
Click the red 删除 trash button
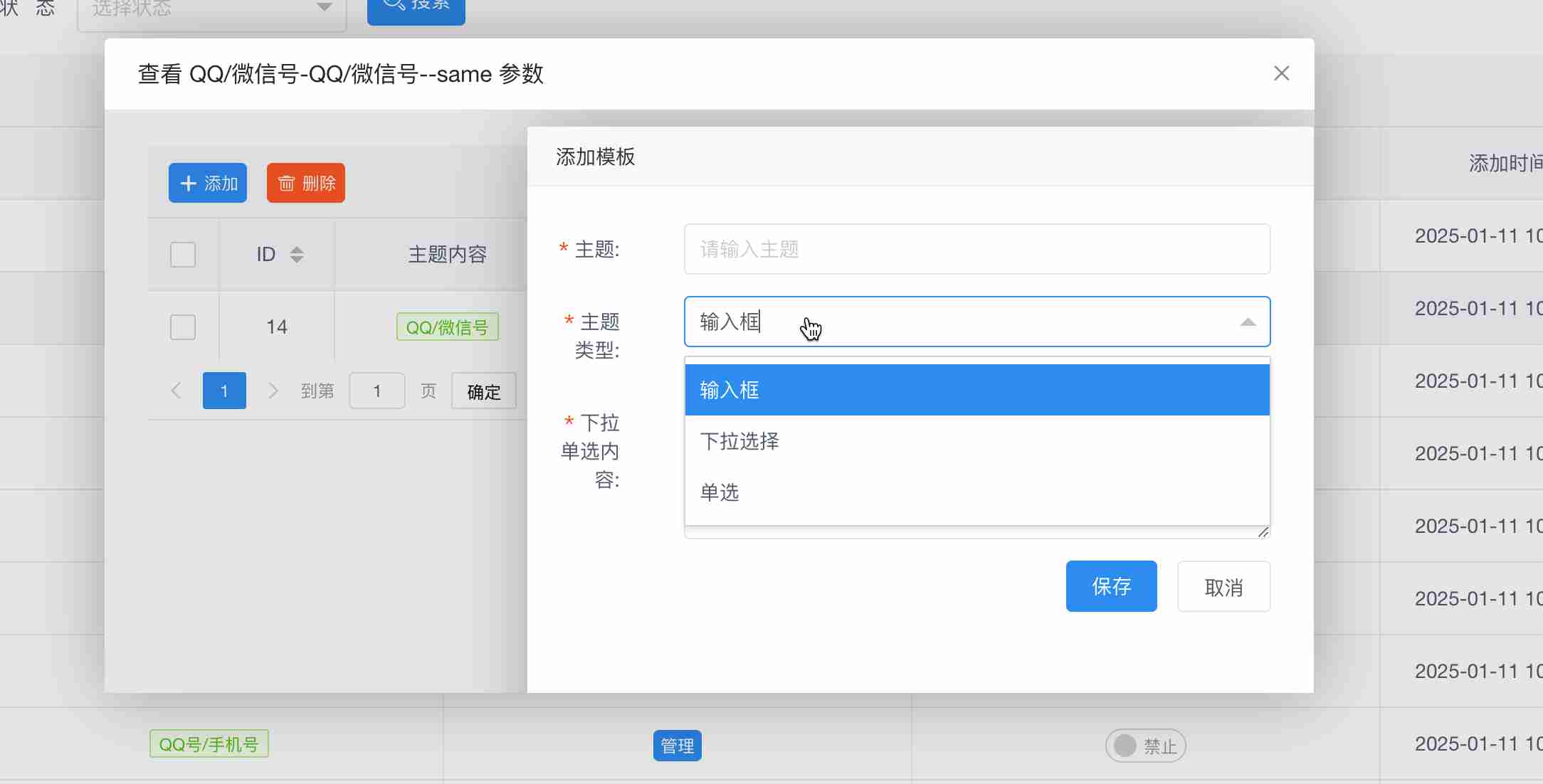tap(306, 183)
